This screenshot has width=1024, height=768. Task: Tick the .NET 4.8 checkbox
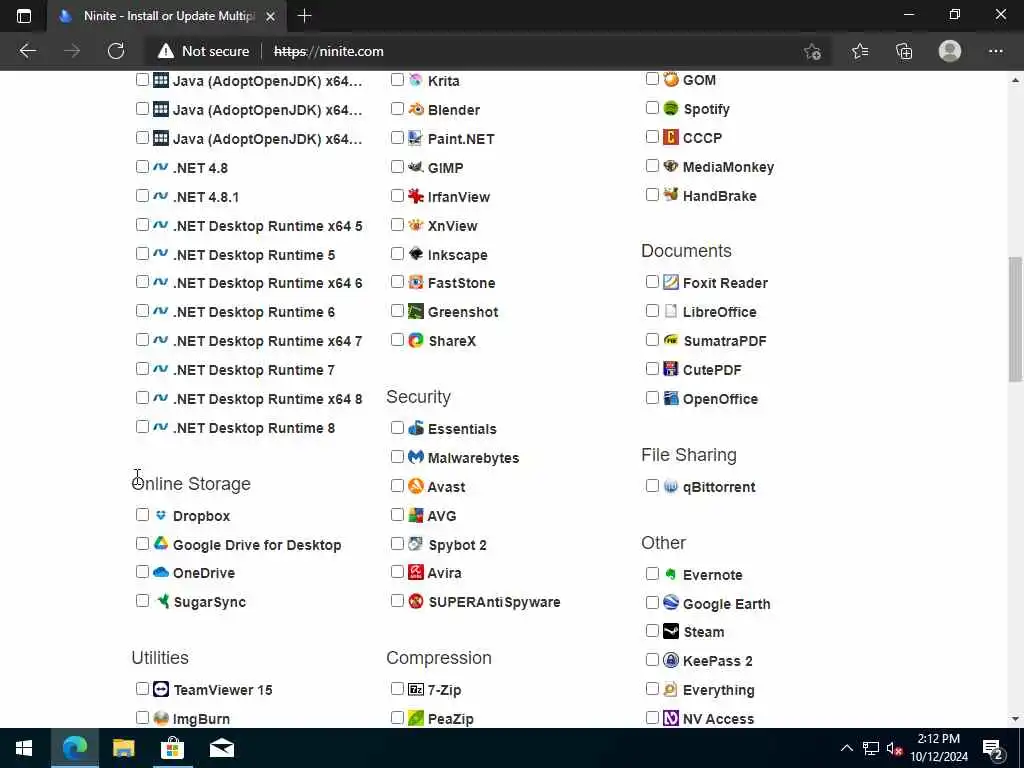click(x=142, y=167)
